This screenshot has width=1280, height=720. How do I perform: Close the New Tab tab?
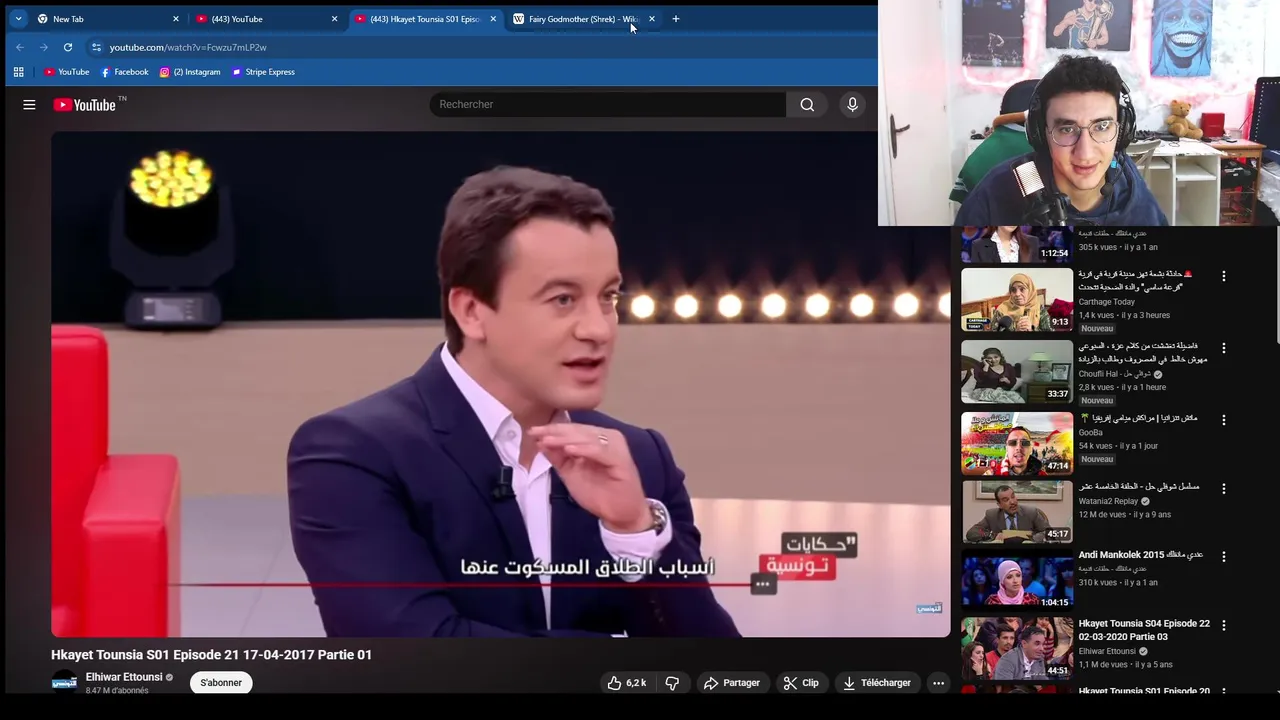[x=176, y=19]
